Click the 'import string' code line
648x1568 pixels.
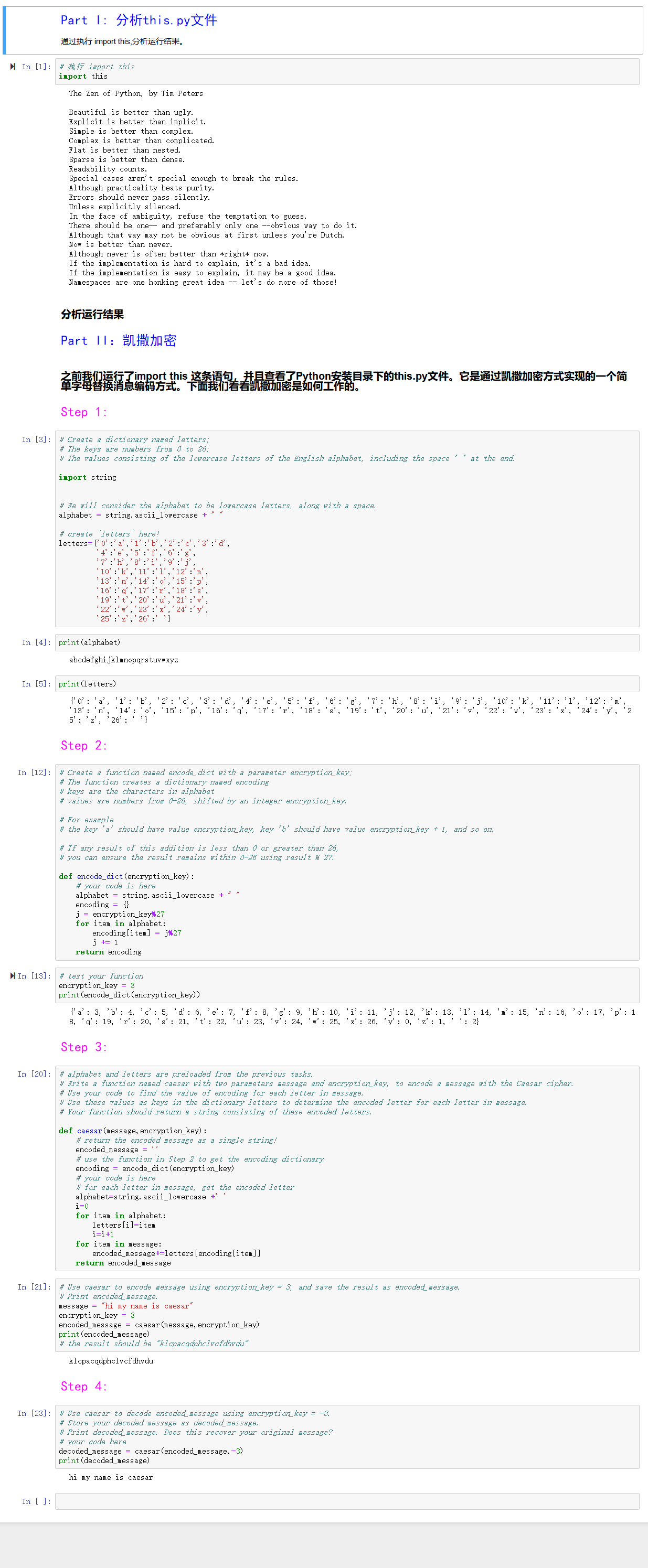click(88, 477)
